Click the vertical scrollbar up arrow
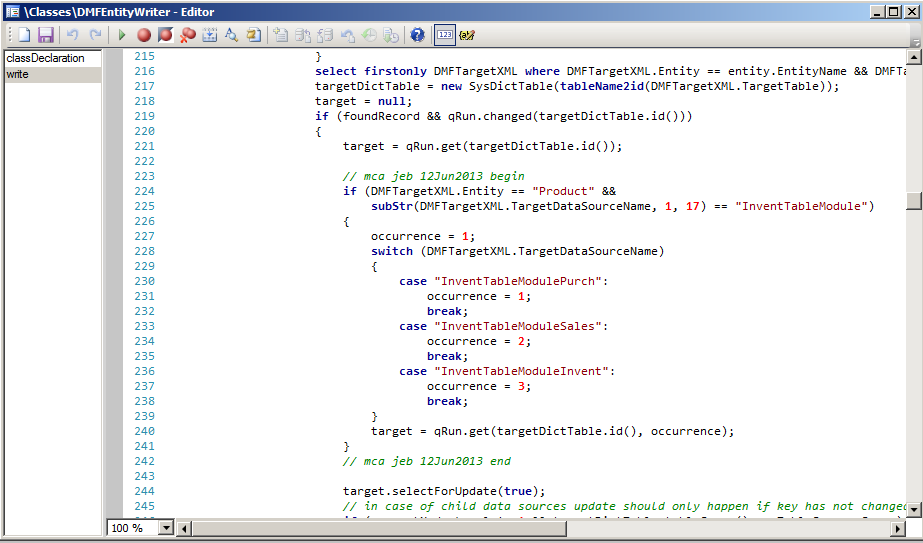 point(914,57)
